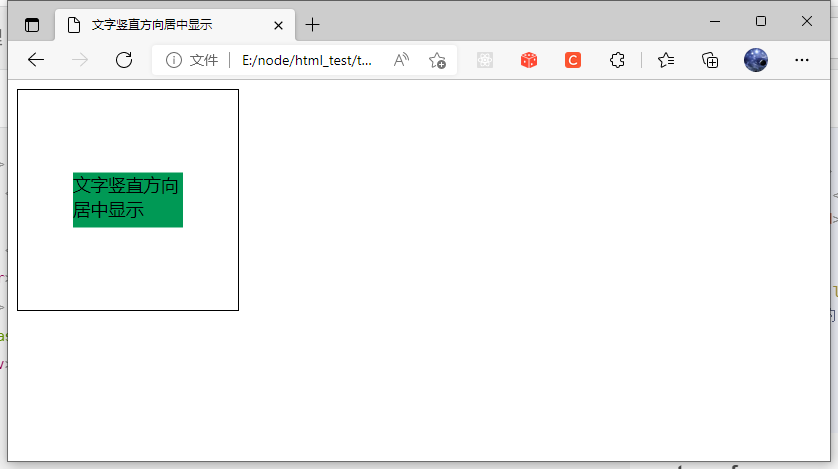This screenshot has width=838, height=469.
Task: Open the vertical tabs panel icon
Action: click(32, 25)
